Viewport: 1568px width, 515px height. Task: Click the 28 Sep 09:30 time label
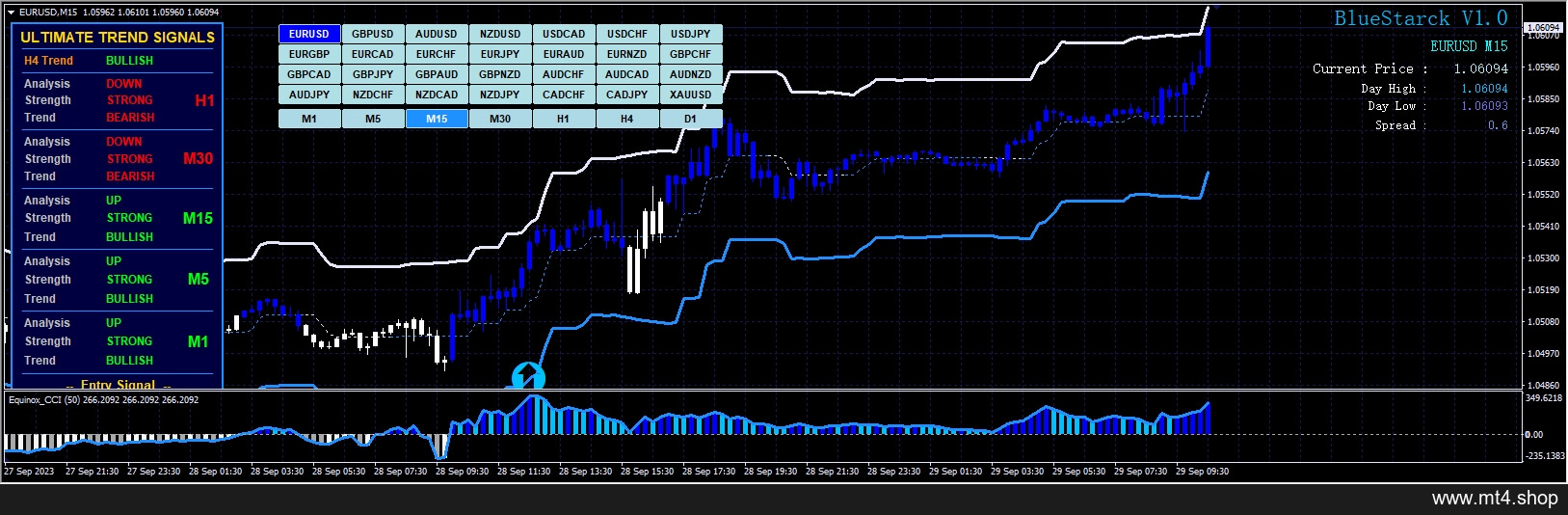coord(462,472)
